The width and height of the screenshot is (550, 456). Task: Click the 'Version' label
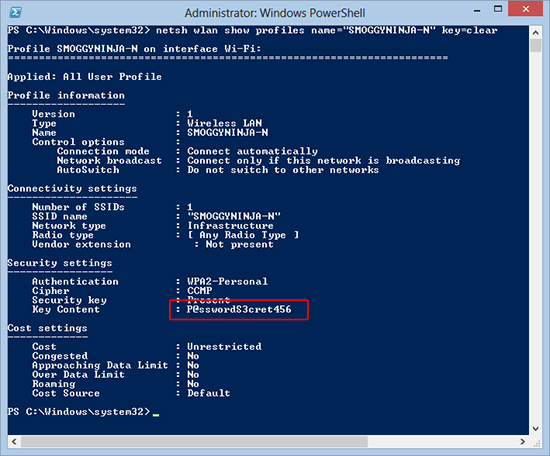coord(54,114)
